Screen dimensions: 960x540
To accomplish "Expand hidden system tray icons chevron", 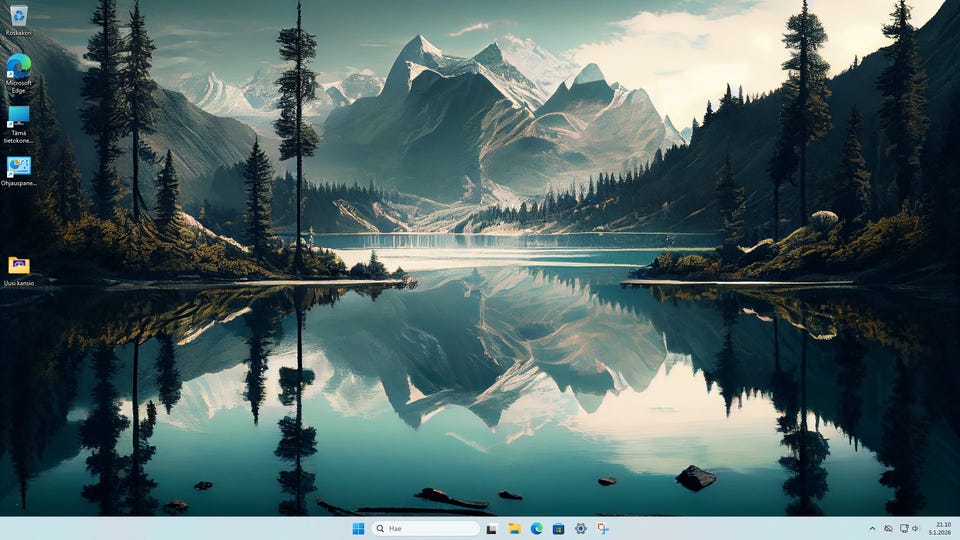I will pyautogui.click(x=872, y=528).
